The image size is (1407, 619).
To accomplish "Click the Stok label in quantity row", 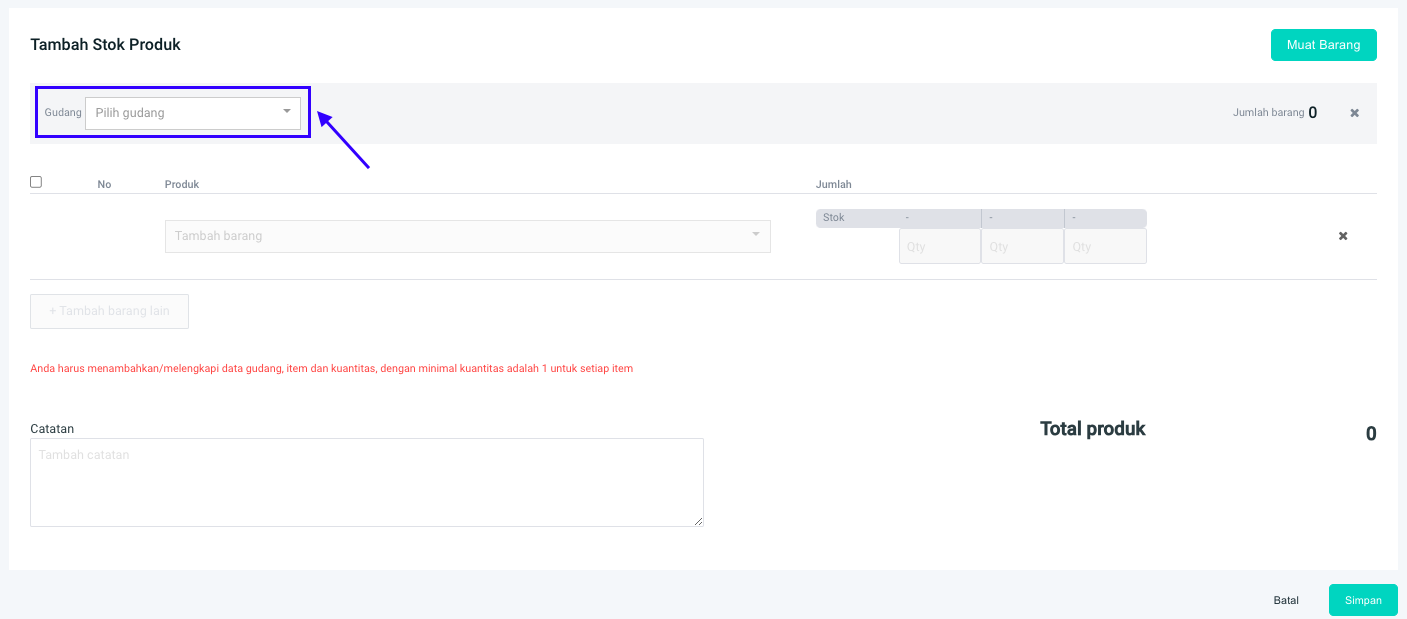I will (x=834, y=218).
